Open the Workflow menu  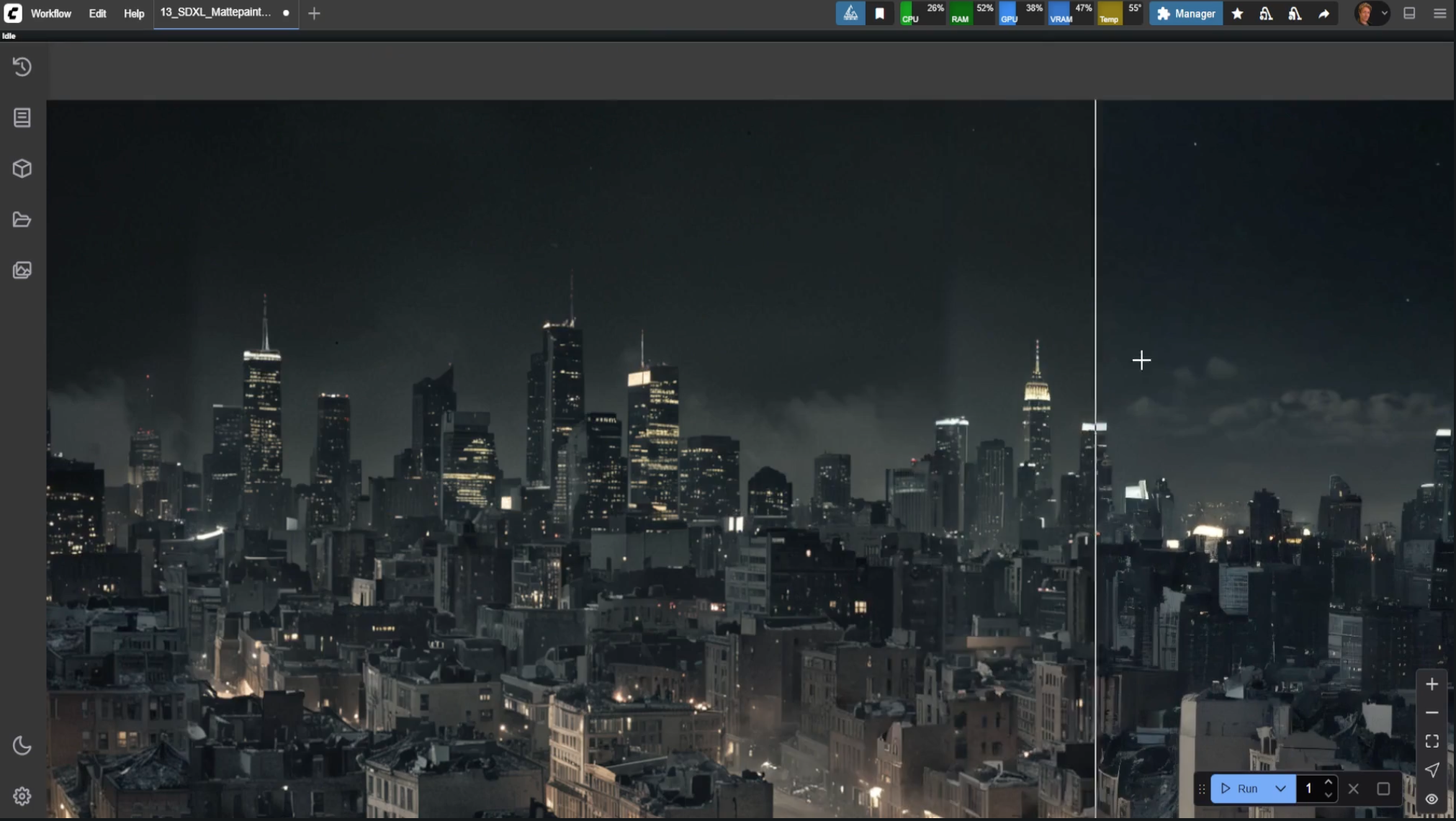[x=50, y=13]
